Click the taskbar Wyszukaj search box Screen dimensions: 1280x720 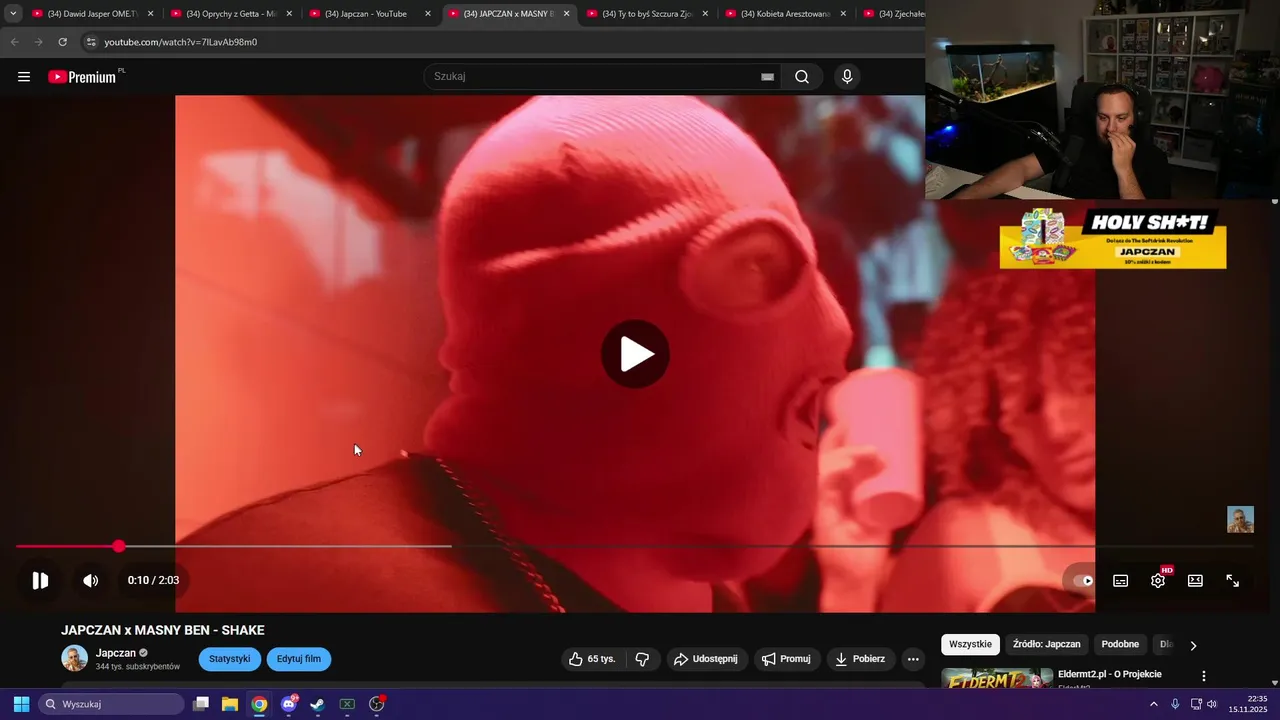point(112,704)
